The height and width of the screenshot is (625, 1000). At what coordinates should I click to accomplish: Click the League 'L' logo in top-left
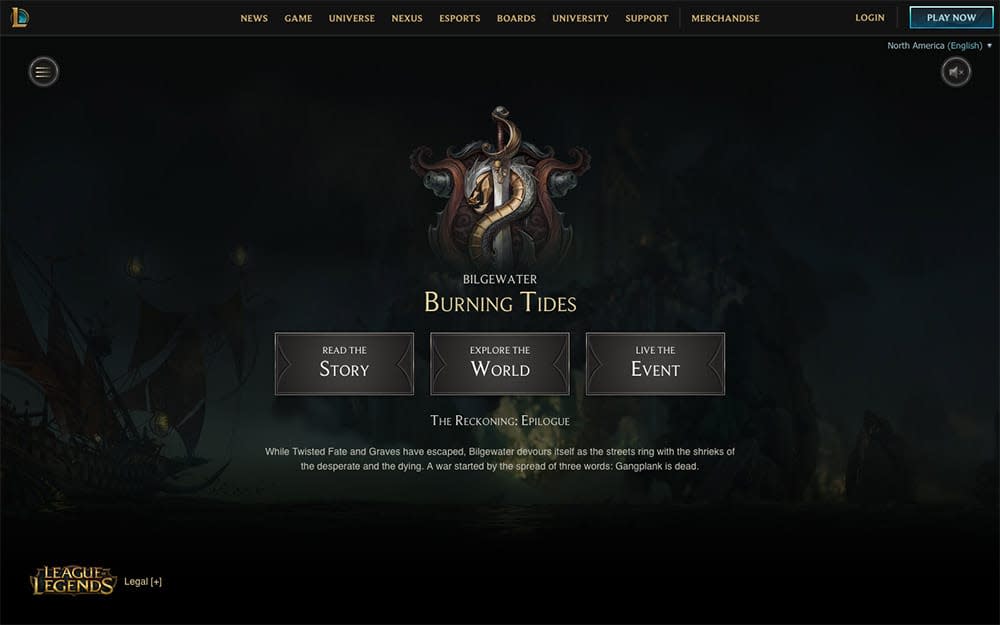(x=20, y=17)
